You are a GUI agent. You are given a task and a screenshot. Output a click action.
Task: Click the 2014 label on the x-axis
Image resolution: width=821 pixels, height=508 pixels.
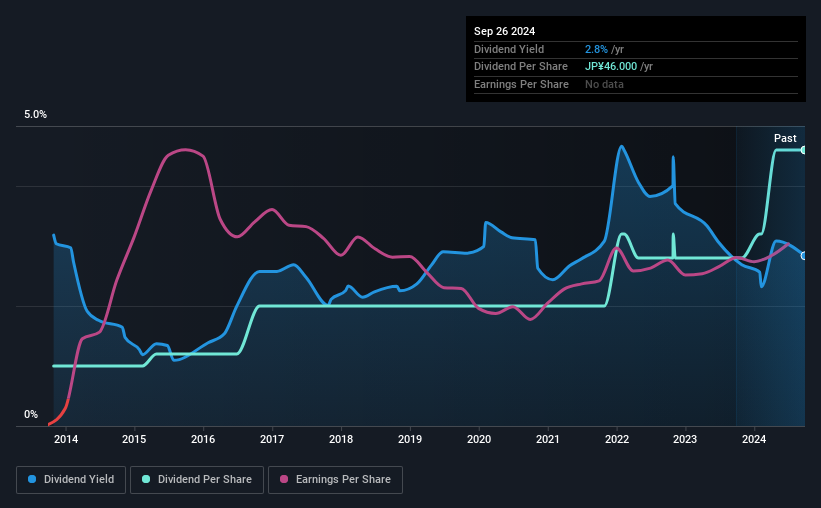click(x=66, y=439)
